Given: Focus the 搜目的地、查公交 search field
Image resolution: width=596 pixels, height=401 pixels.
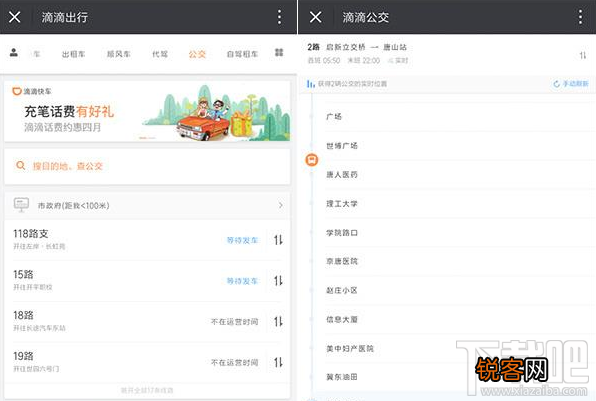Looking at the screenshot, I should click(147, 166).
